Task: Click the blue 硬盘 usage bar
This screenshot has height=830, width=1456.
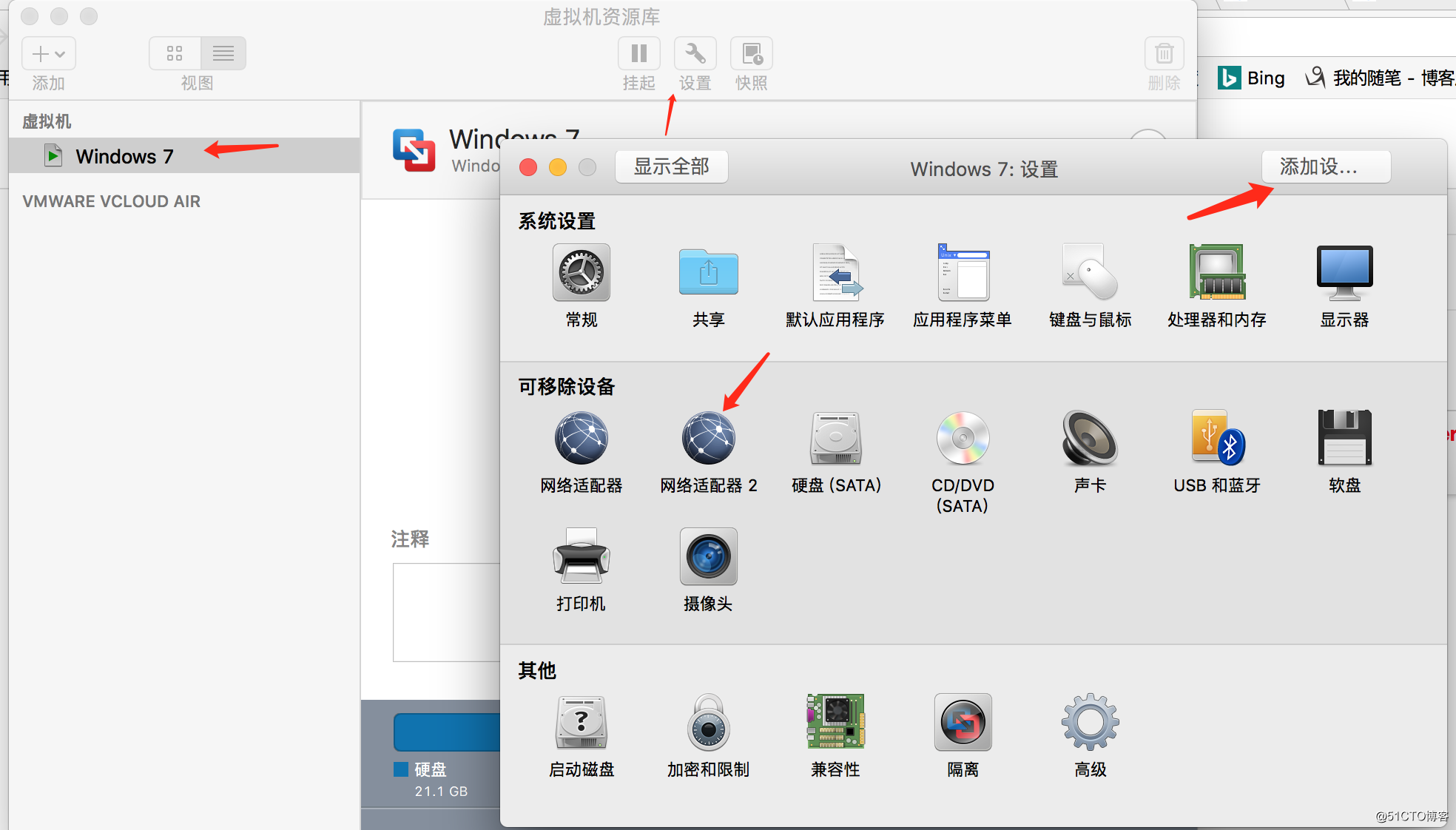Action: coord(447,732)
